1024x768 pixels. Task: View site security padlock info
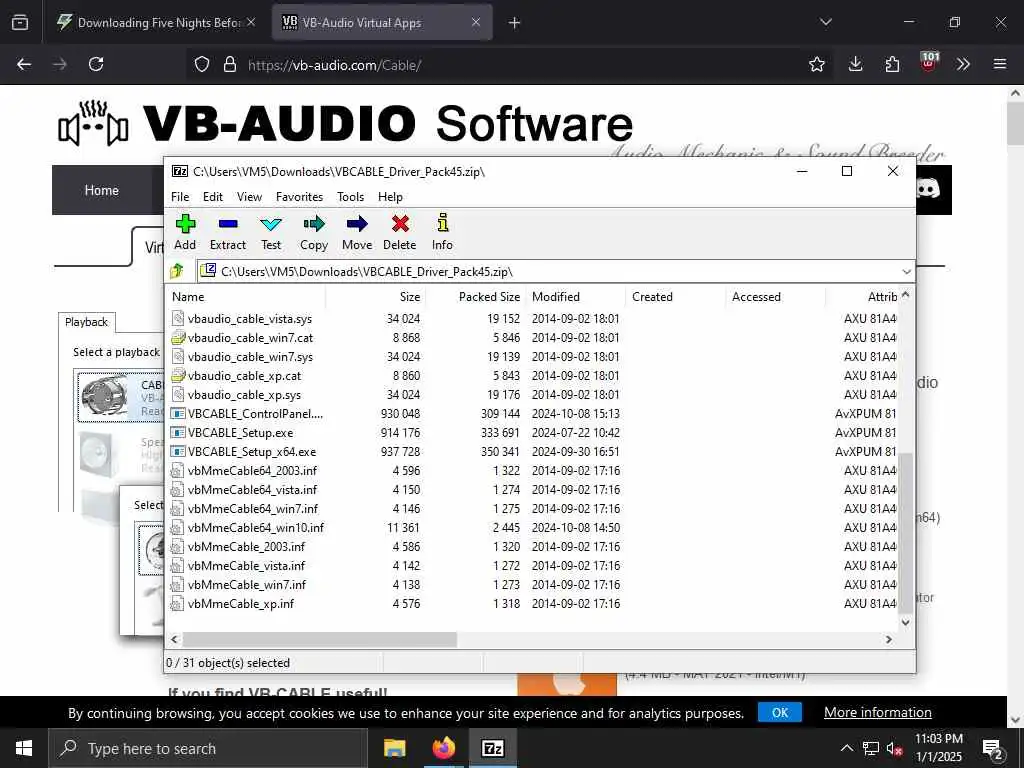click(x=230, y=65)
